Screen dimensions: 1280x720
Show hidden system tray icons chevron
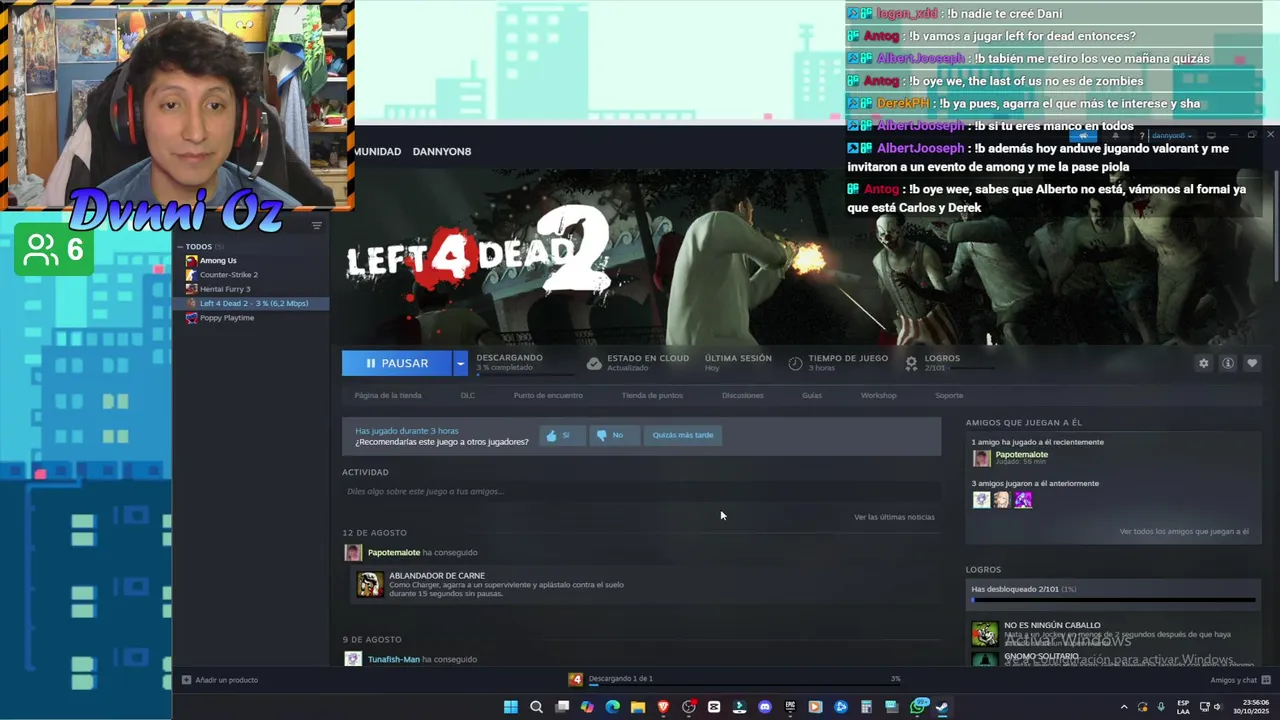coord(1123,707)
